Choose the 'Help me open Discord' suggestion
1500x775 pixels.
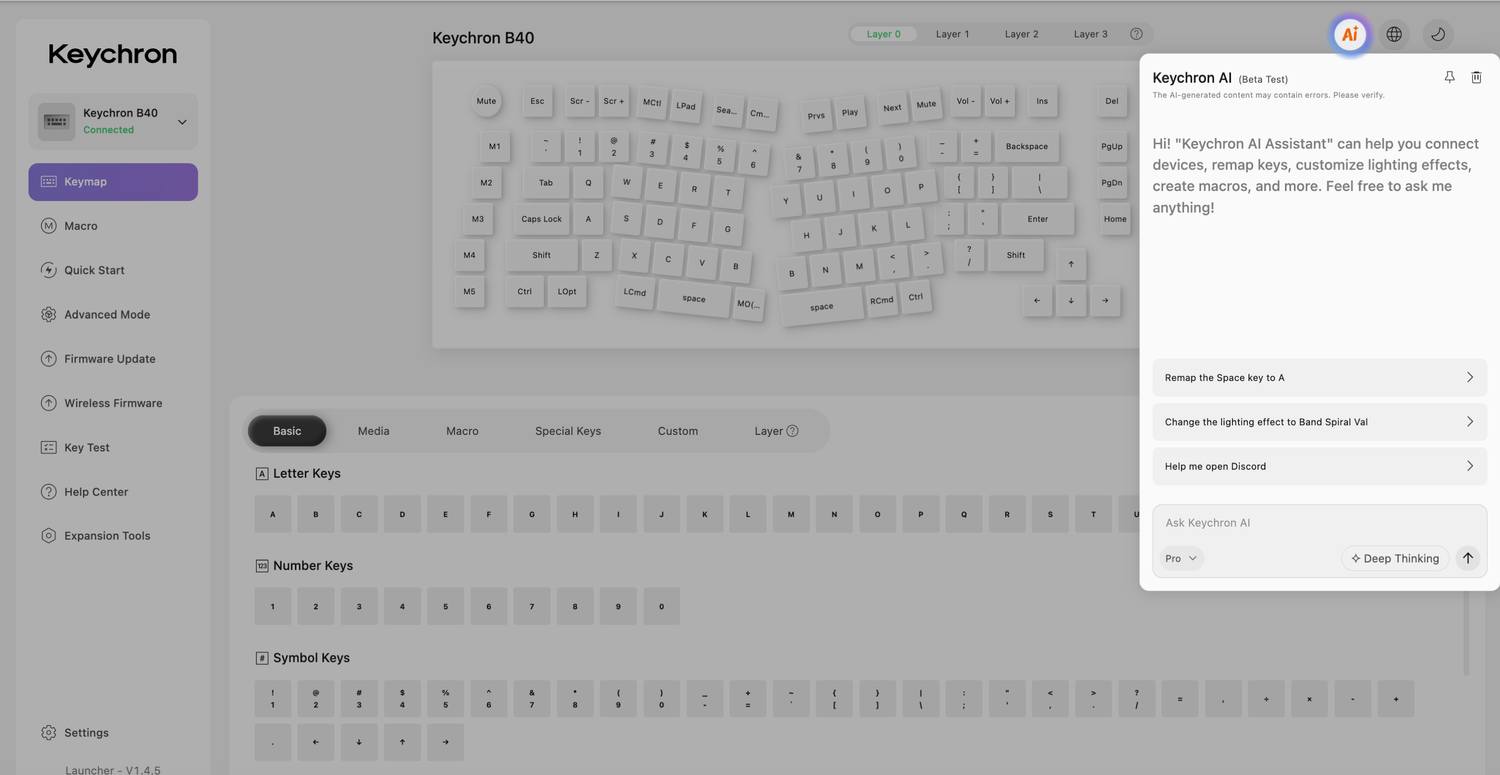pyautogui.click(x=1319, y=466)
